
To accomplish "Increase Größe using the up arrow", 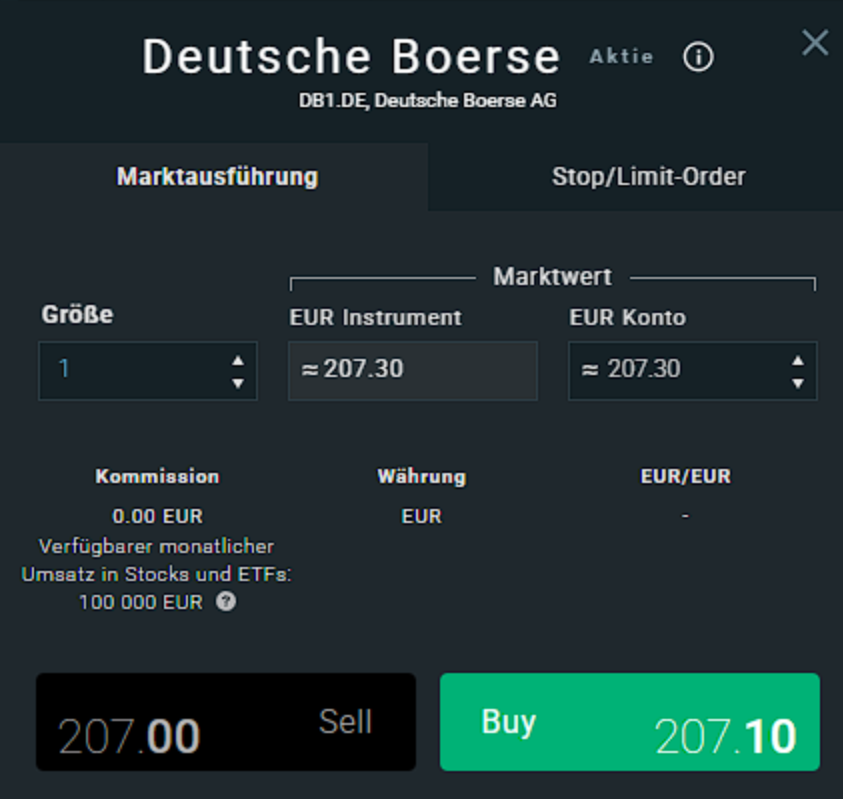I will [x=238, y=360].
